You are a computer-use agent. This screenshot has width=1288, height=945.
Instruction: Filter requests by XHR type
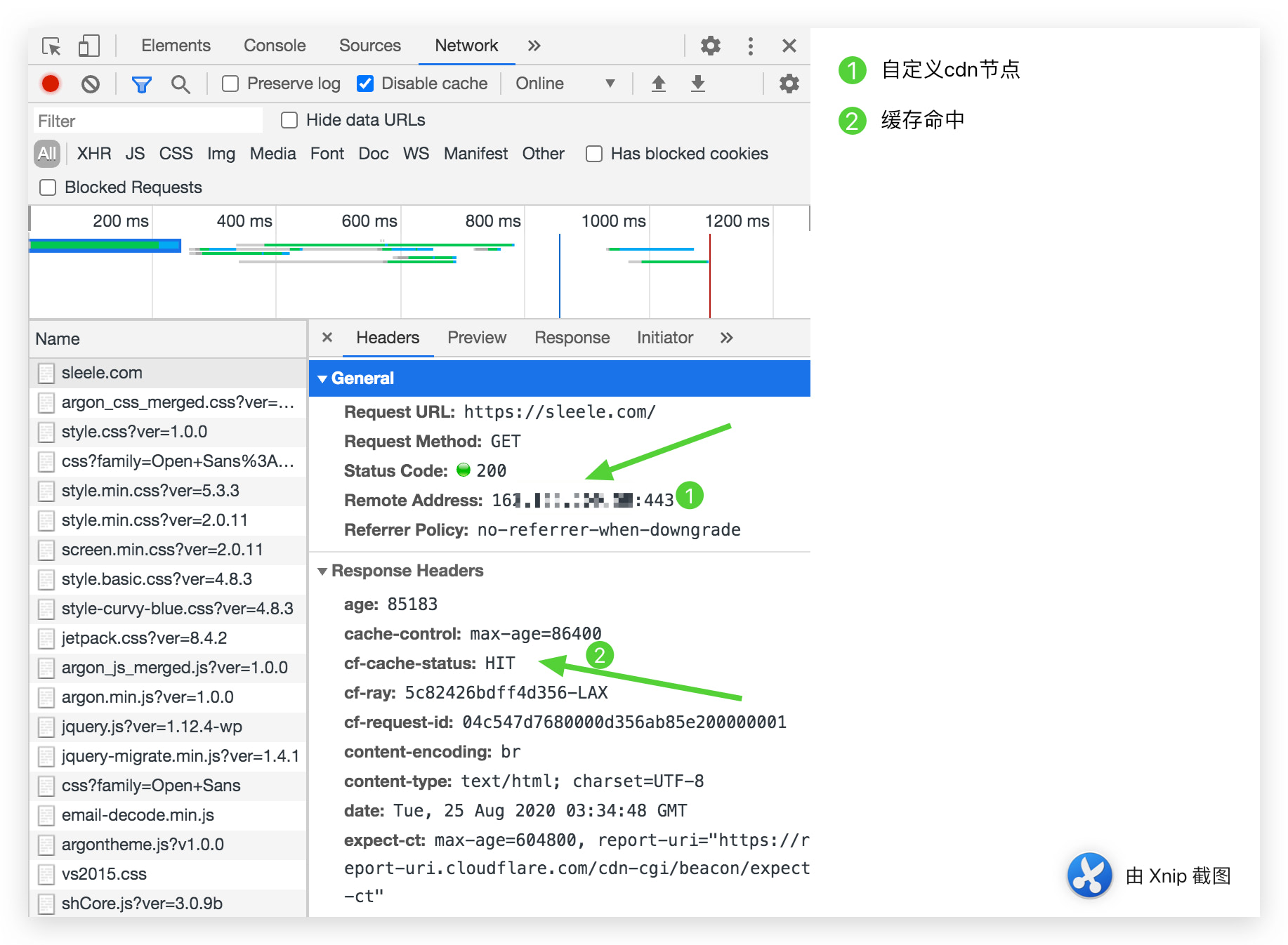(93, 154)
